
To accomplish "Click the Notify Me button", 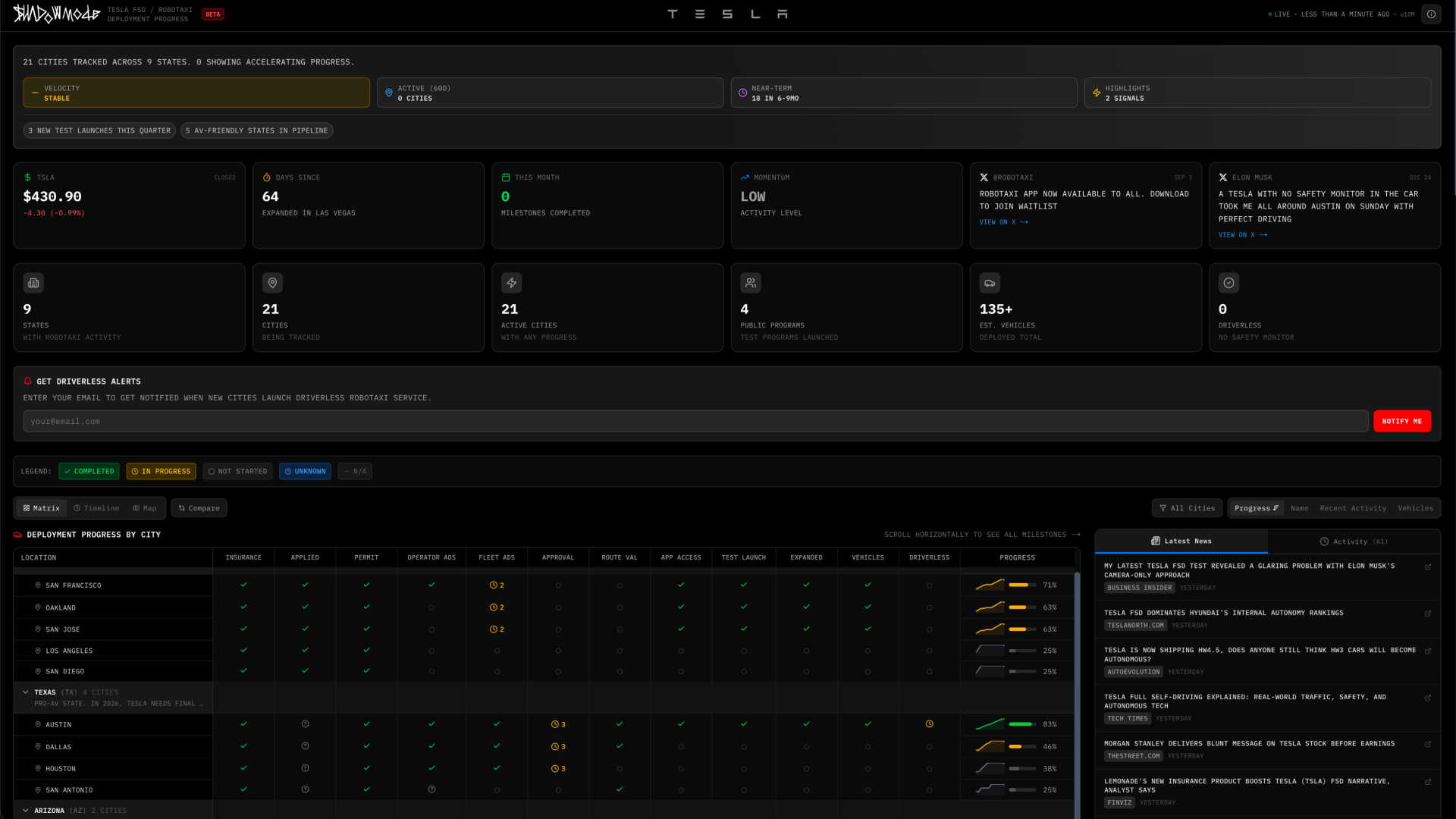I will pos(1402,422).
